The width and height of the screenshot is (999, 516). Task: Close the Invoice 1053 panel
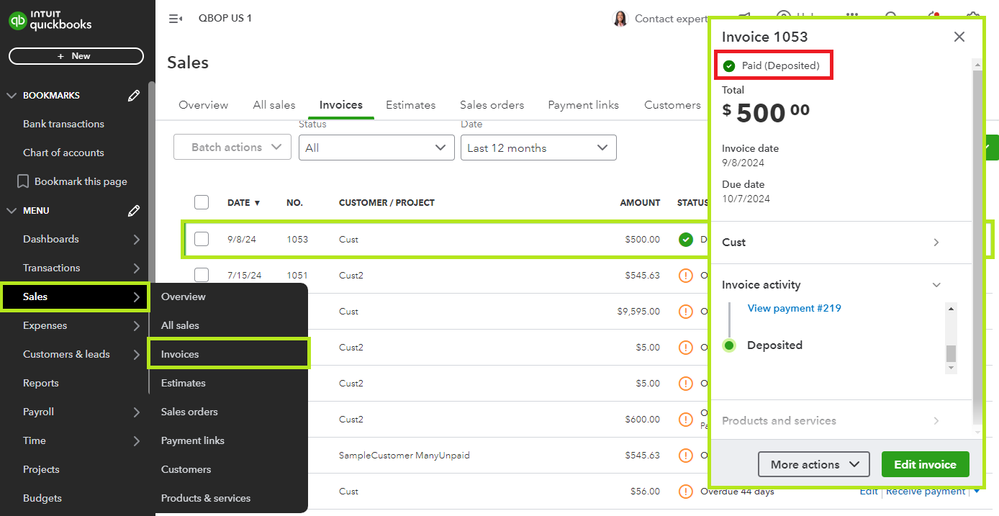pos(959,37)
